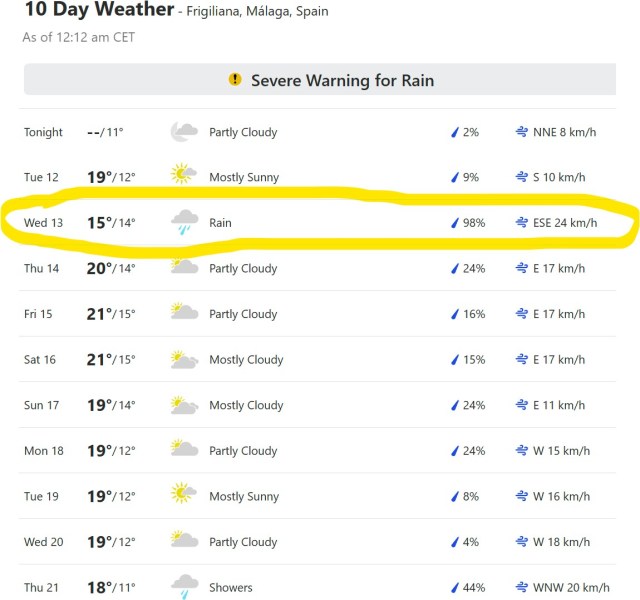Click the Frigiliana, Málaga, Spain location text
The height and width of the screenshot is (600, 640).
[x=258, y=13]
